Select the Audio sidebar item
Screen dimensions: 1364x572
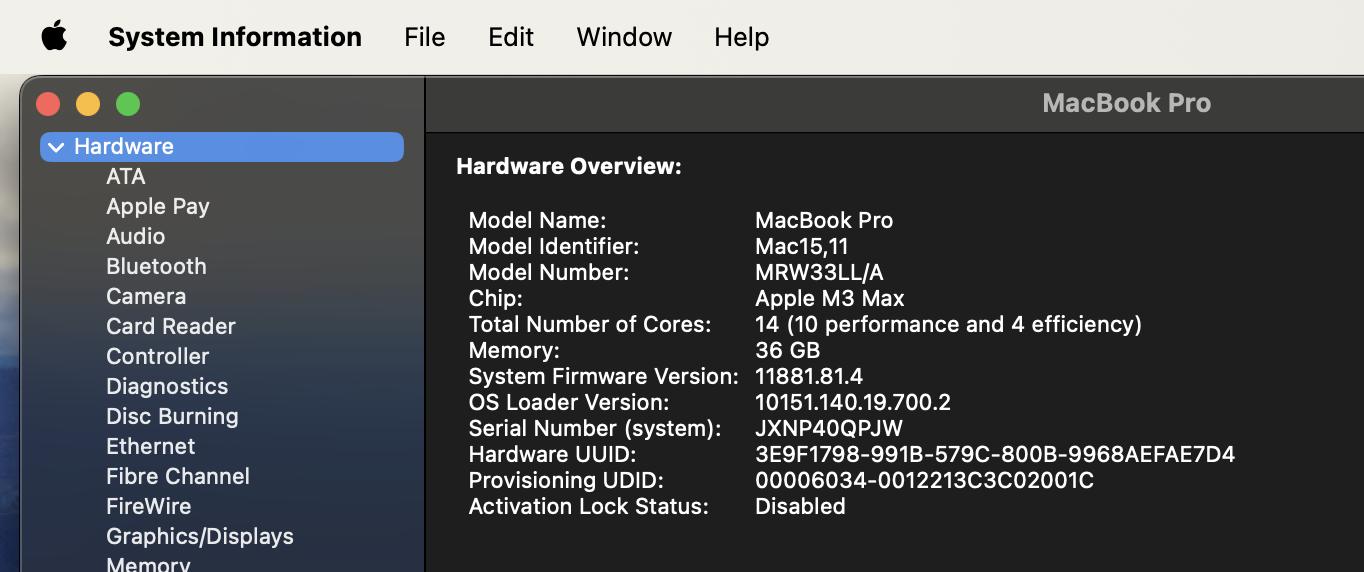tap(136, 236)
